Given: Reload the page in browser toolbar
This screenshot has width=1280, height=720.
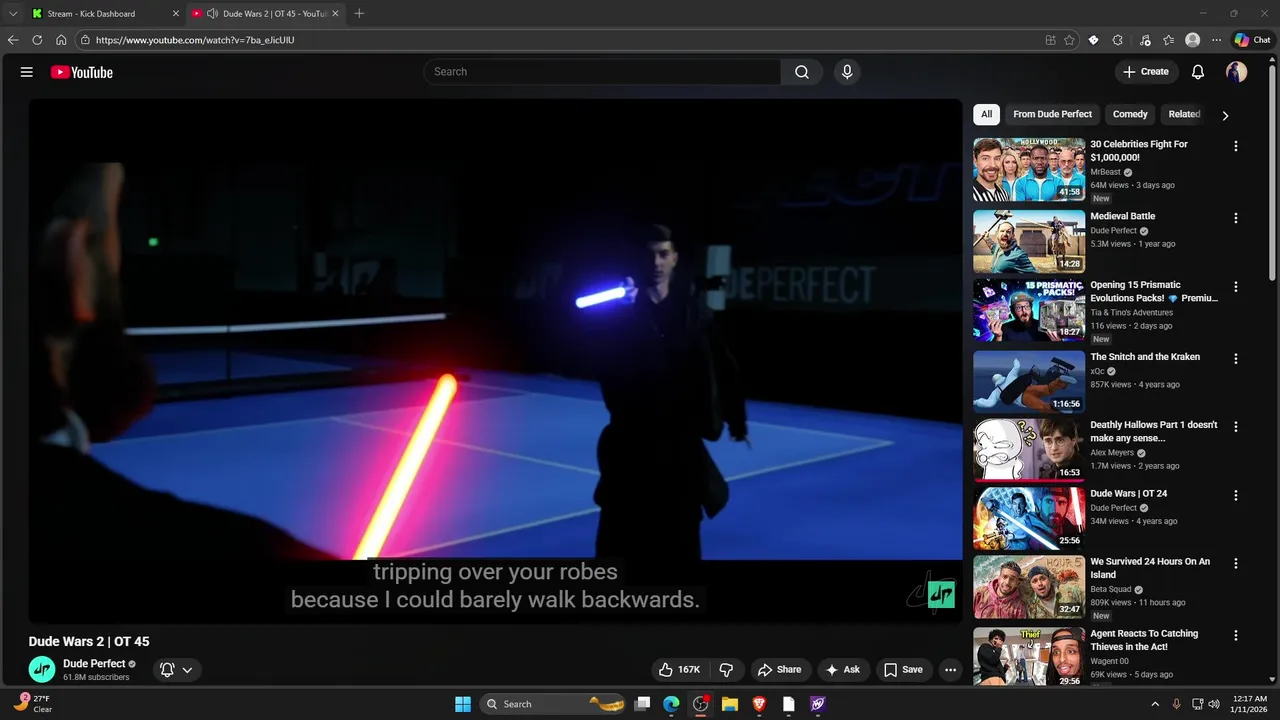Looking at the screenshot, I should click(x=37, y=40).
